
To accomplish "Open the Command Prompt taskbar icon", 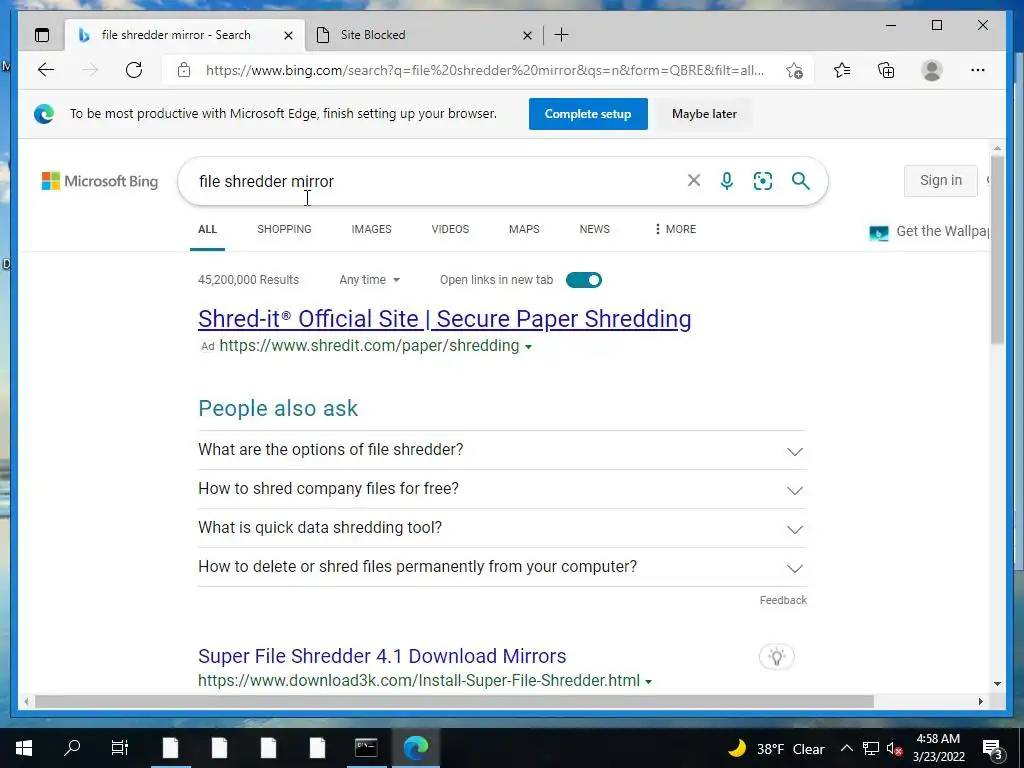I will pyautogui.click(x=366, y=748).
